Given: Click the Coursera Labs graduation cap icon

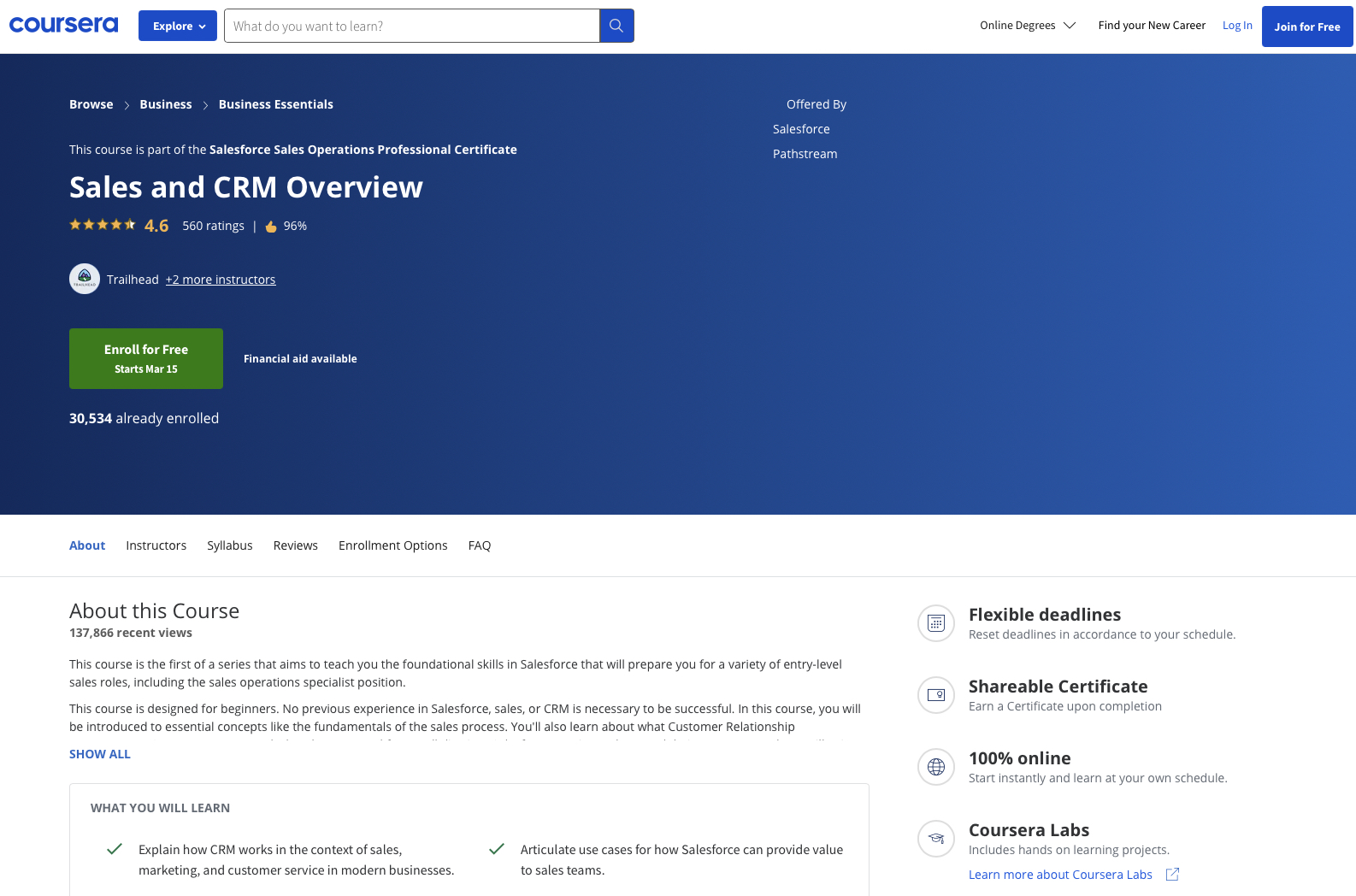Looking at the screenshot, I should pyautogui.click(x=936, y=839).
